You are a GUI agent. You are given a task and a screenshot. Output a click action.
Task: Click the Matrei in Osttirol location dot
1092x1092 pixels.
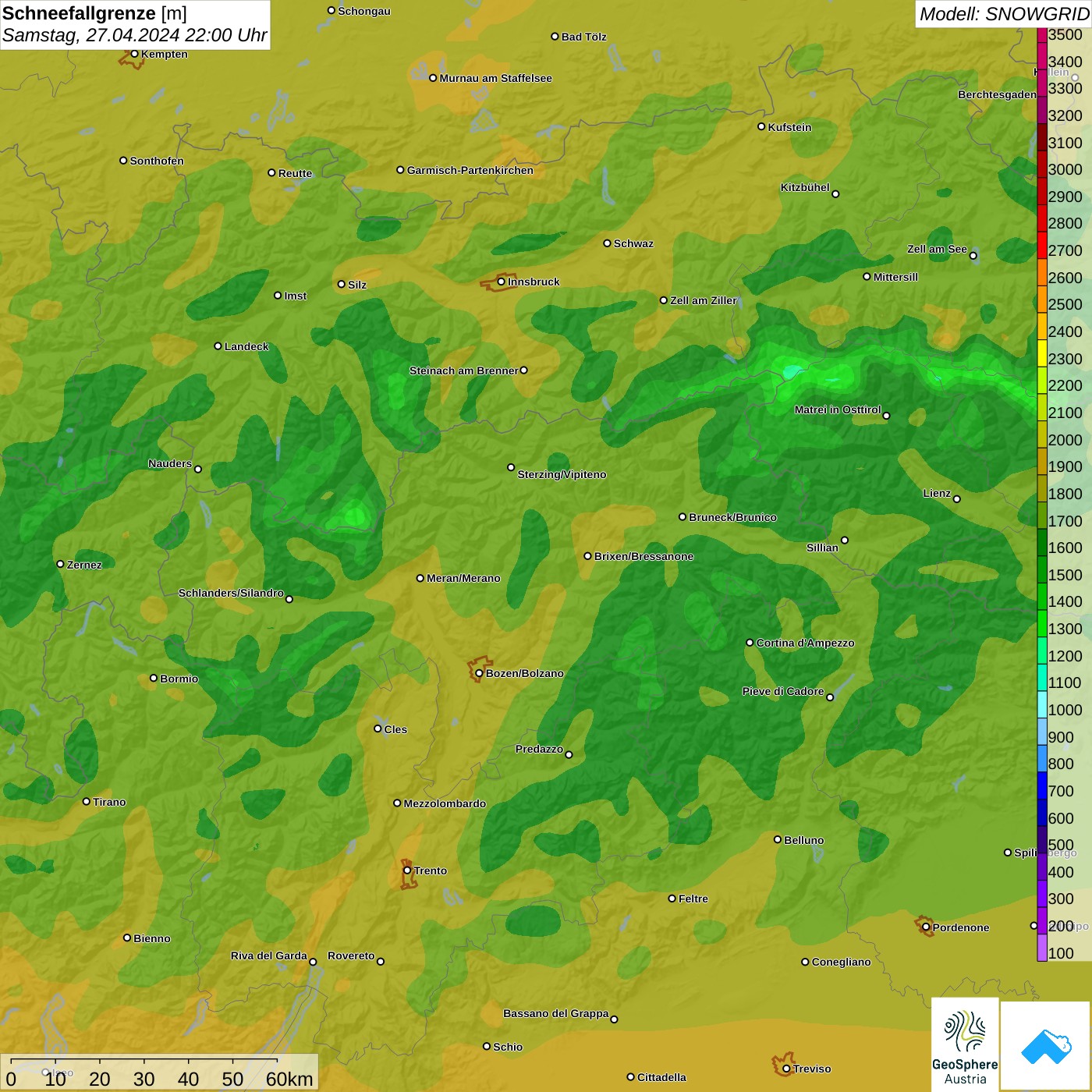[x=886, y=416]
